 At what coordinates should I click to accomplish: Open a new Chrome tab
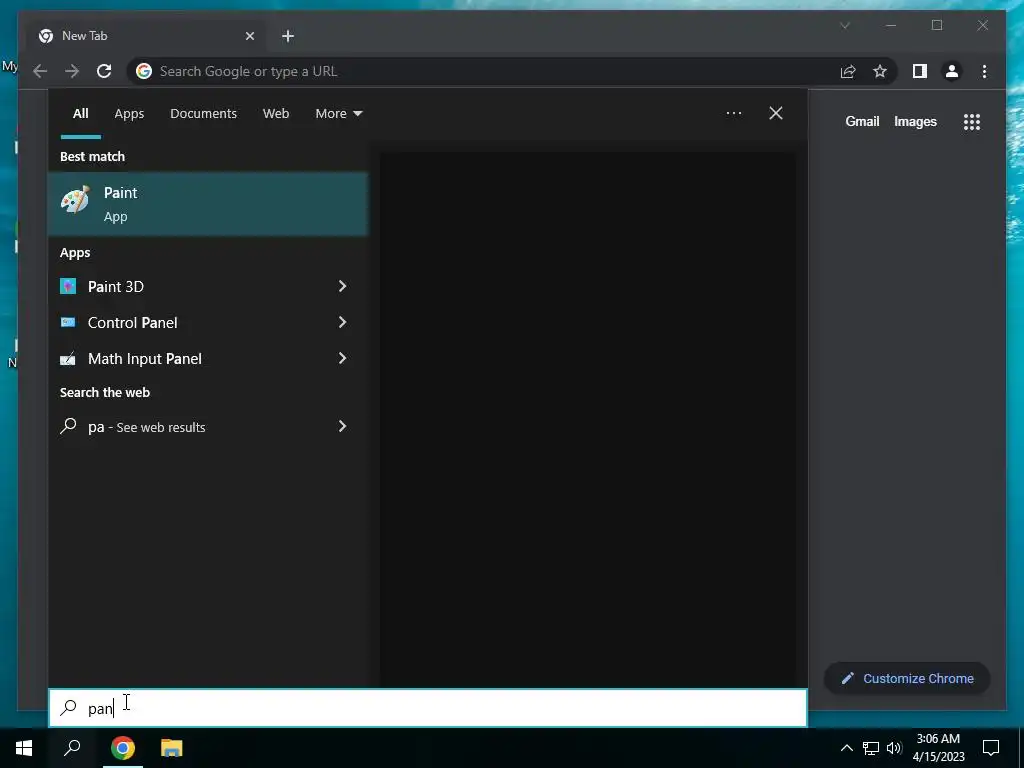[x=288, y=36]
